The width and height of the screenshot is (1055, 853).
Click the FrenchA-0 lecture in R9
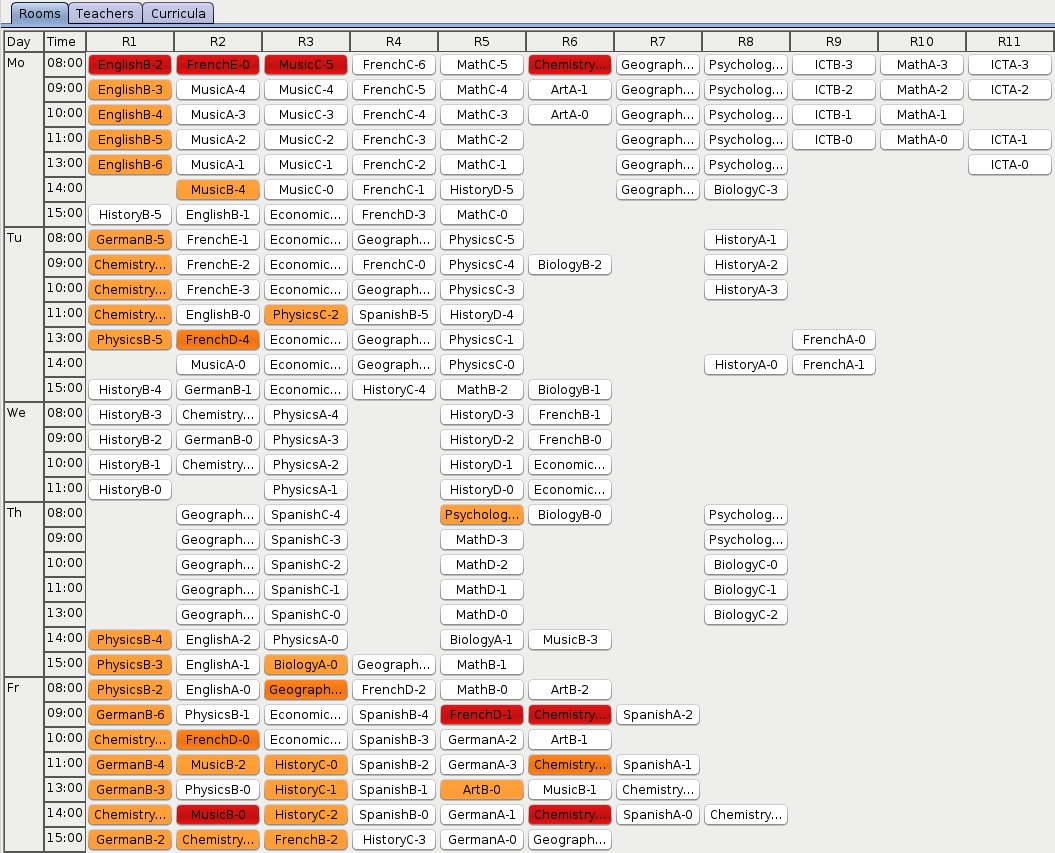834,340
